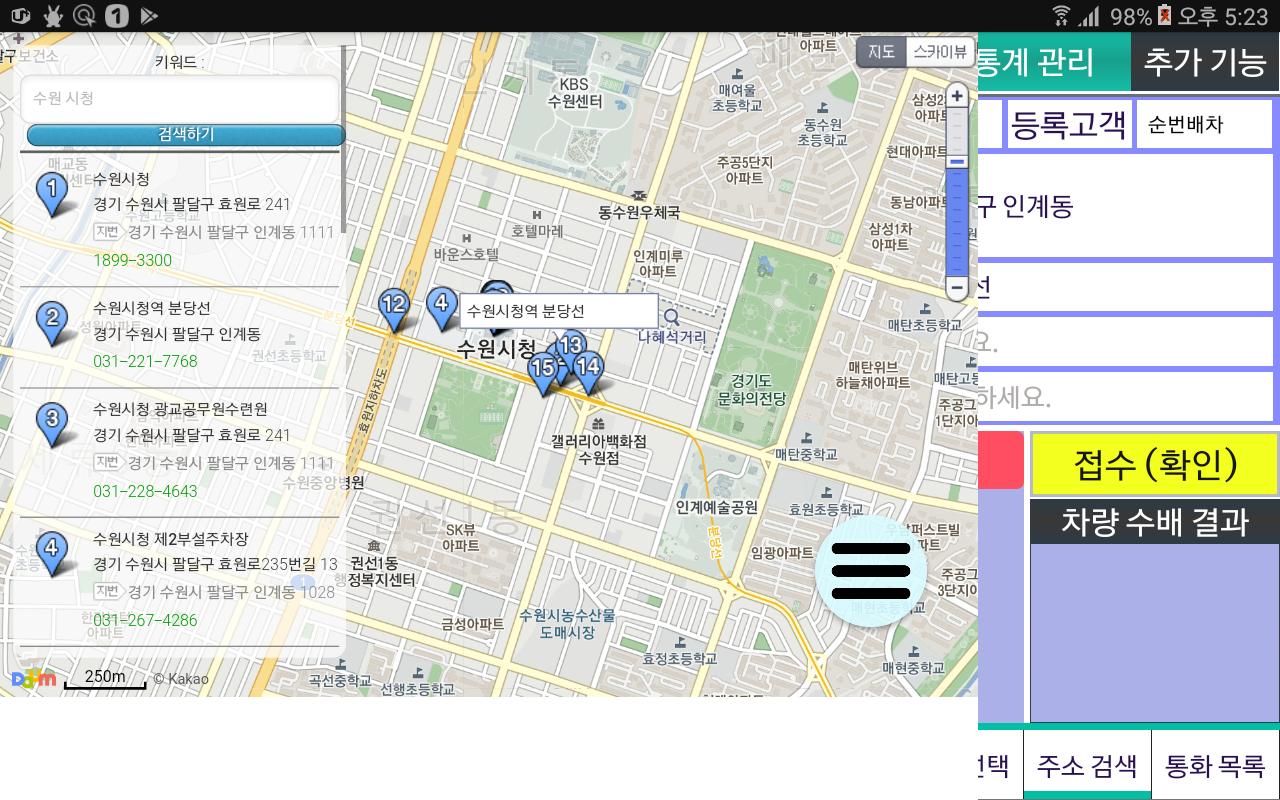Call phone number 031-228-4643
1280x800 pixels.
[145, 491]
